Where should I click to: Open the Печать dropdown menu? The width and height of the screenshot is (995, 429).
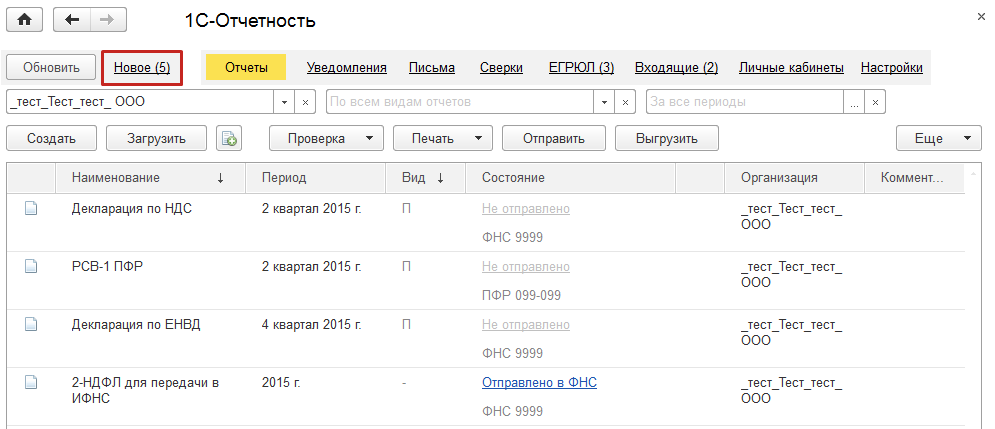478,139
